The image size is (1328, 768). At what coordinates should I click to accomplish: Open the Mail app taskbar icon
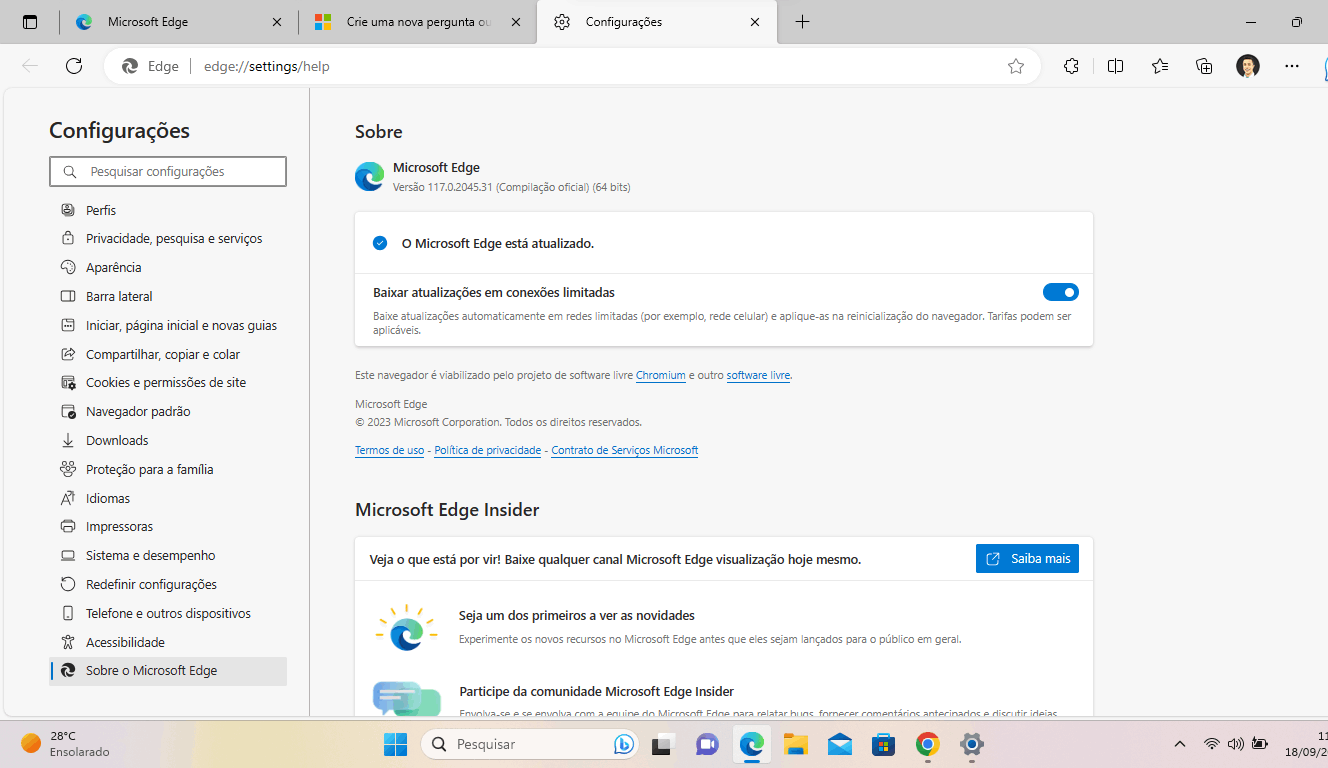[839, 744]
